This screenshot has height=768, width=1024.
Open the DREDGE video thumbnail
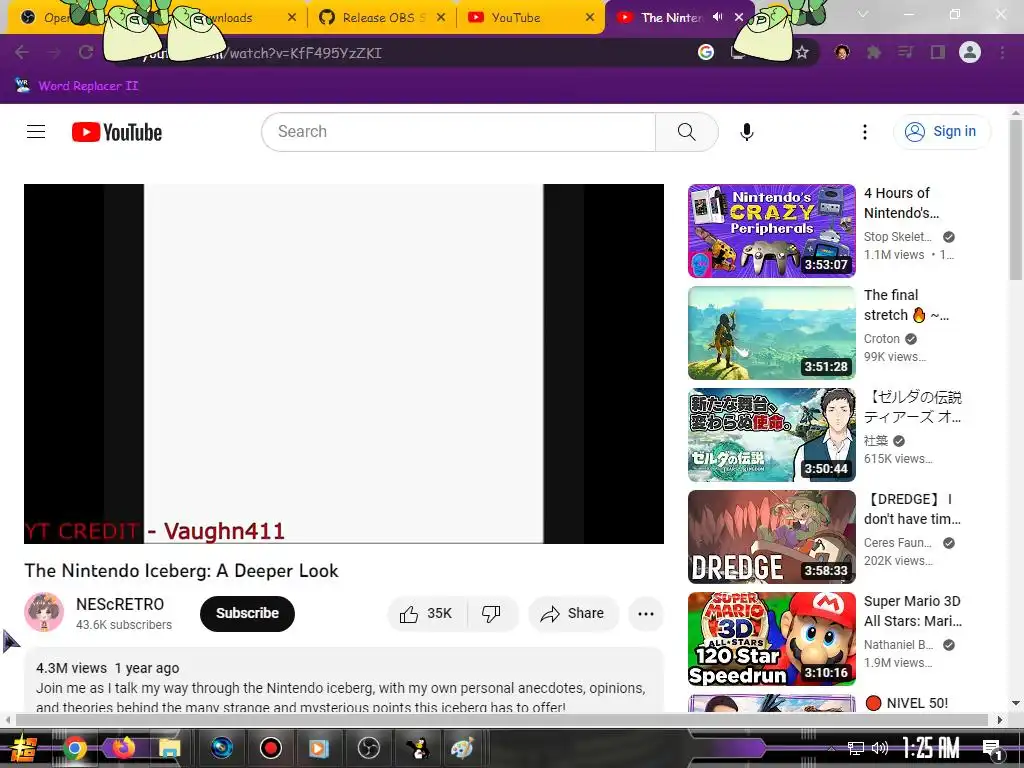point(771,537)
